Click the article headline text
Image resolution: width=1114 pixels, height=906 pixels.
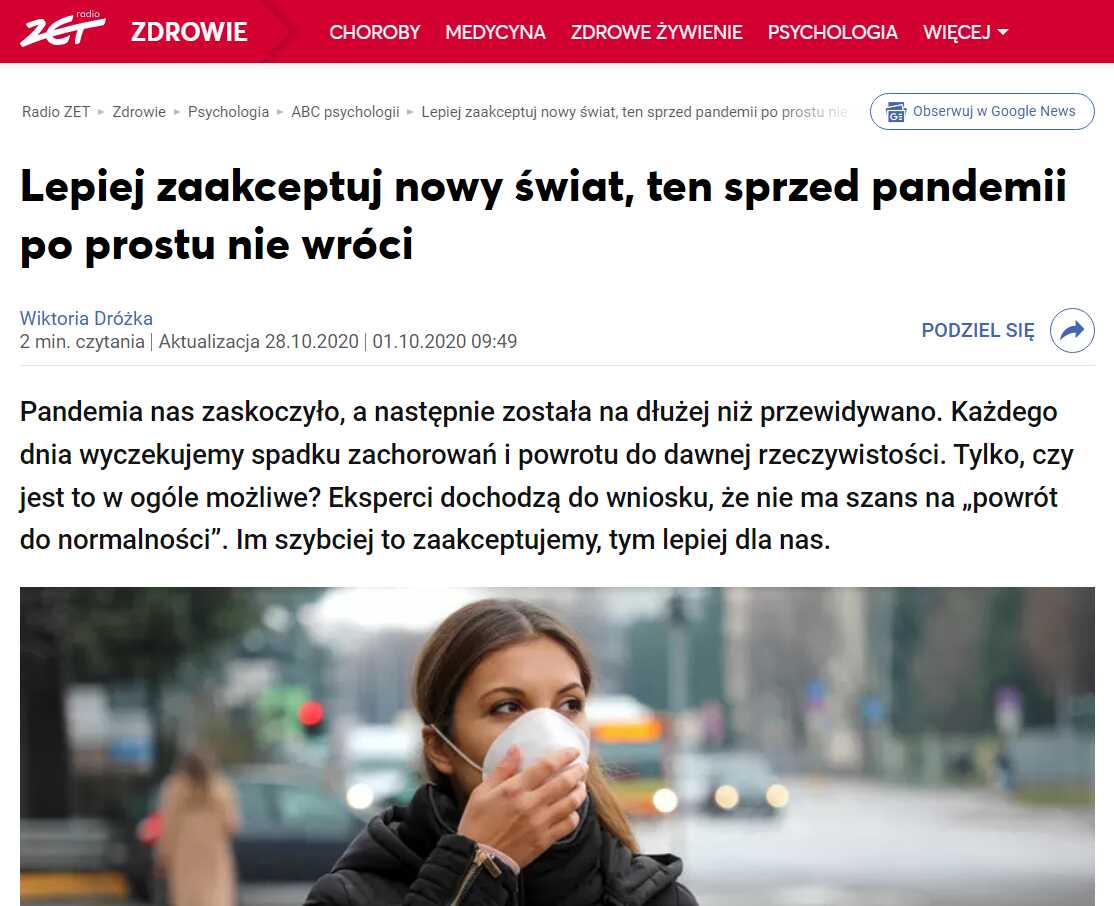[544, 216]
